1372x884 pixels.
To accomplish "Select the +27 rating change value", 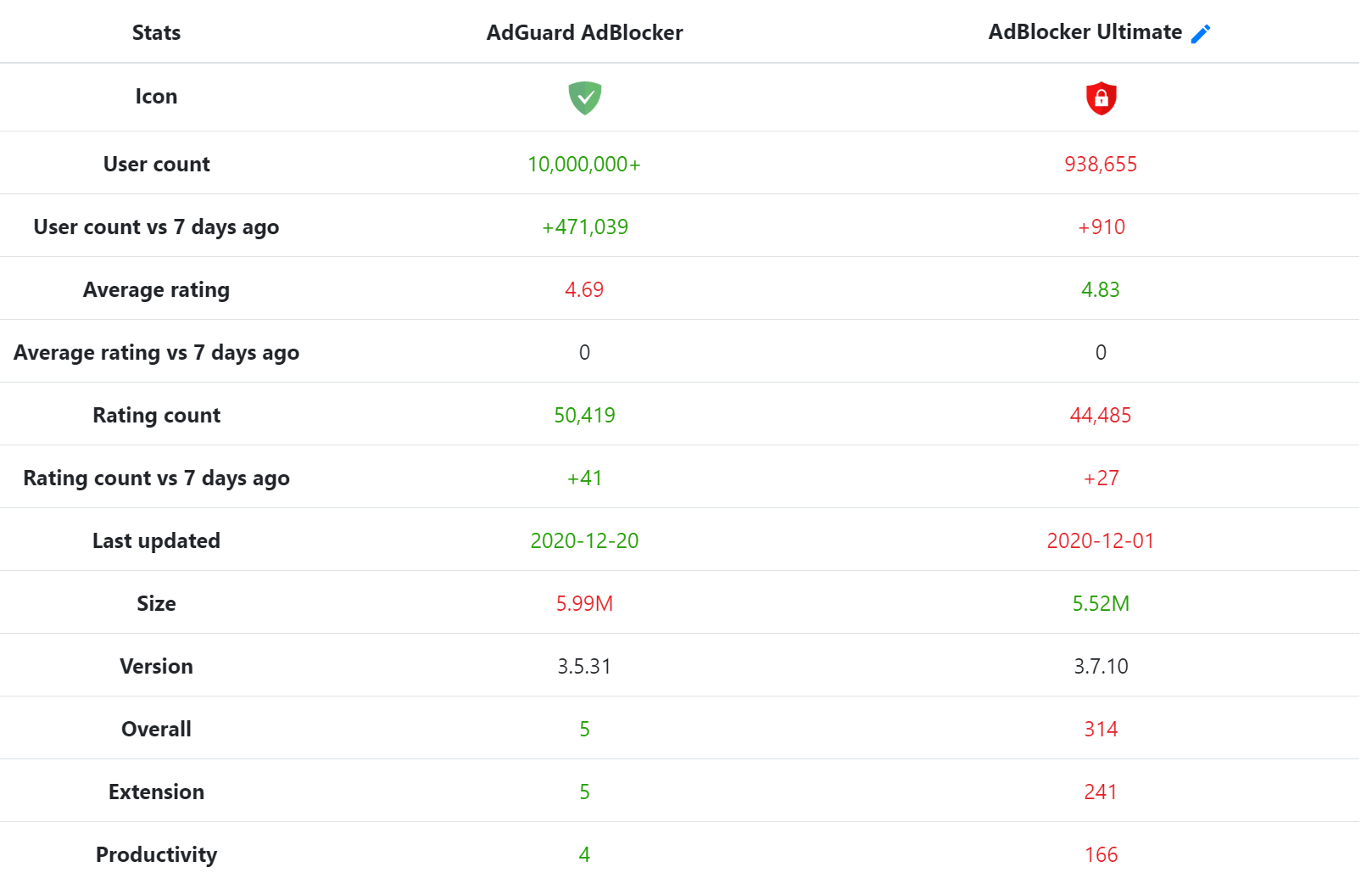I will tap(1101, 478).
